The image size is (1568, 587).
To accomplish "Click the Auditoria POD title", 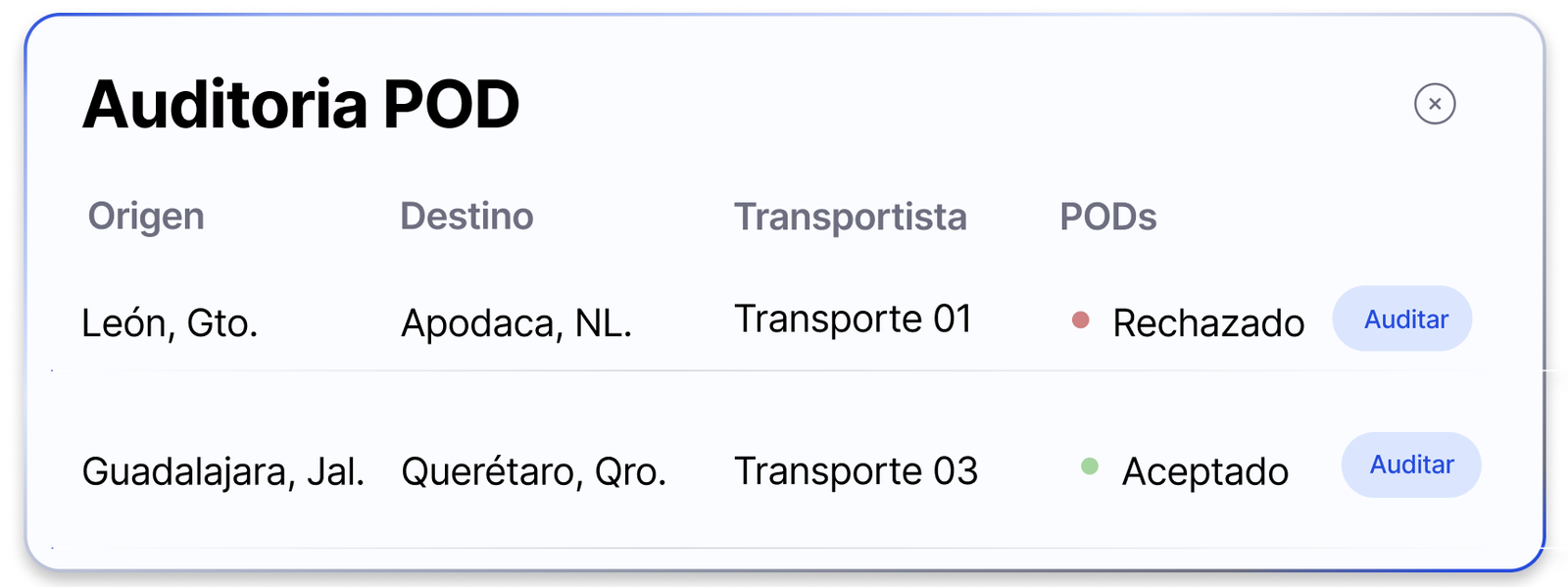I will click(301, 104).
